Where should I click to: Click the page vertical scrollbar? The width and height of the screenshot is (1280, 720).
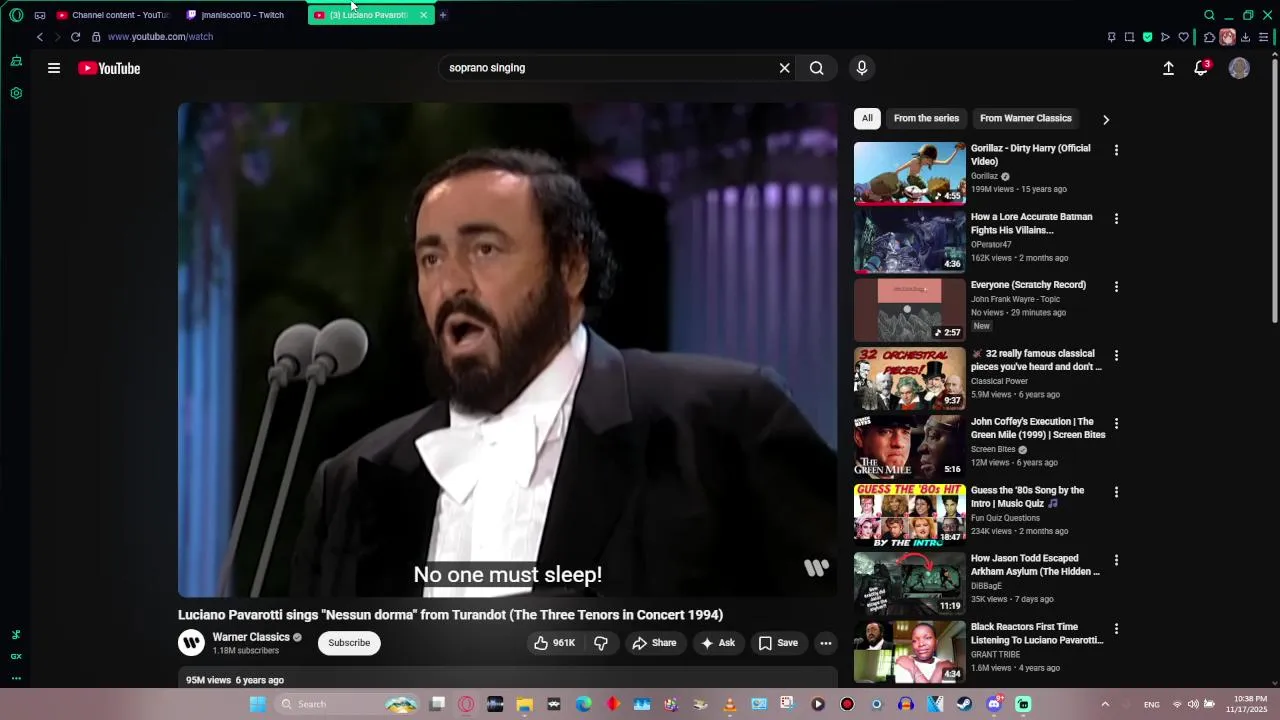[x=1274, y=190]
